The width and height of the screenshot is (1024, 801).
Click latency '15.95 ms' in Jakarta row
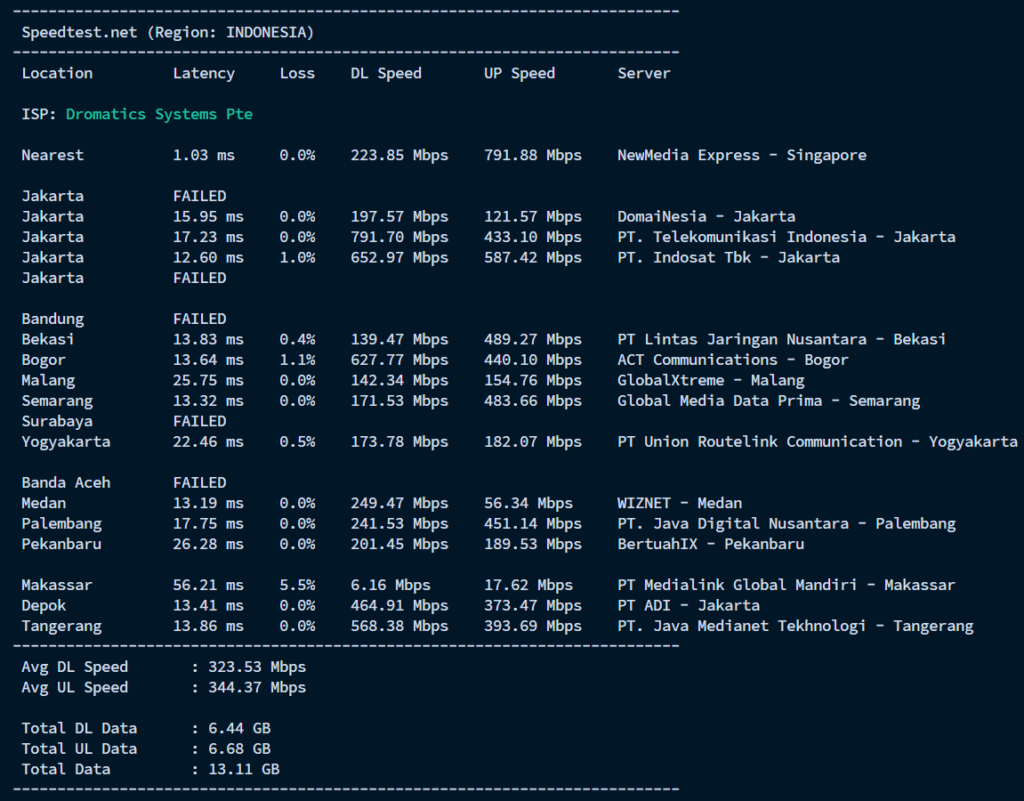point(208,217)
